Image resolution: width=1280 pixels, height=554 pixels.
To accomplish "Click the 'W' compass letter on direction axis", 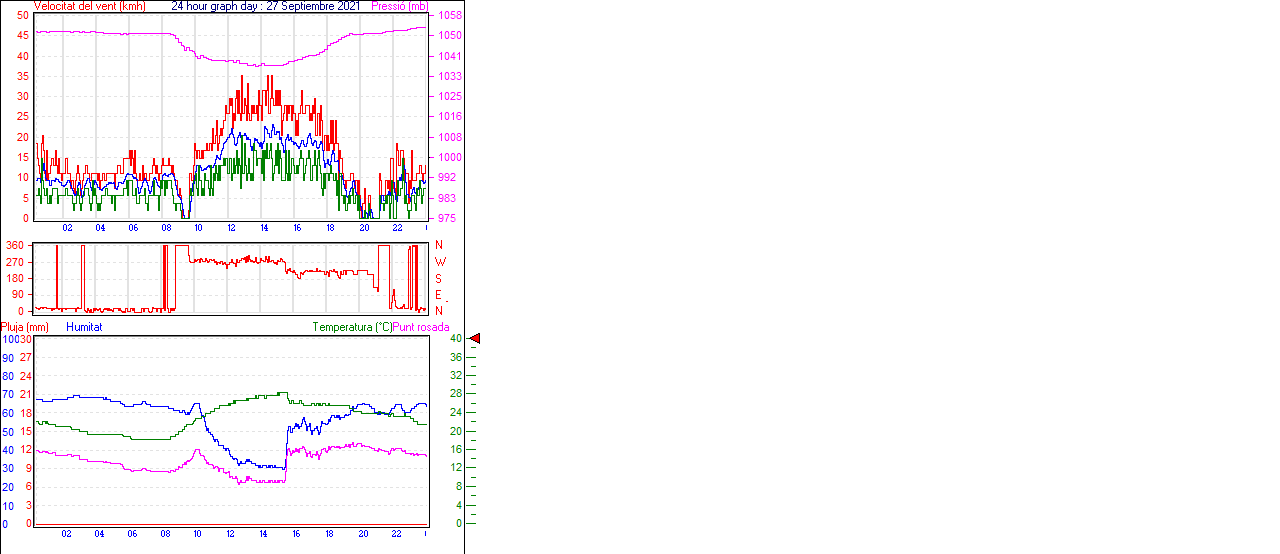I will [x=439, y=262].
